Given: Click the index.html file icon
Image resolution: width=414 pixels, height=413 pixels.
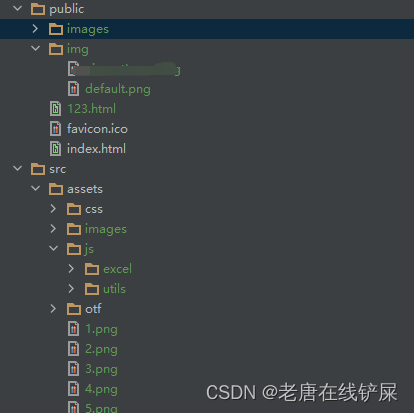Looking at the screenshot, I should point(56,149).
